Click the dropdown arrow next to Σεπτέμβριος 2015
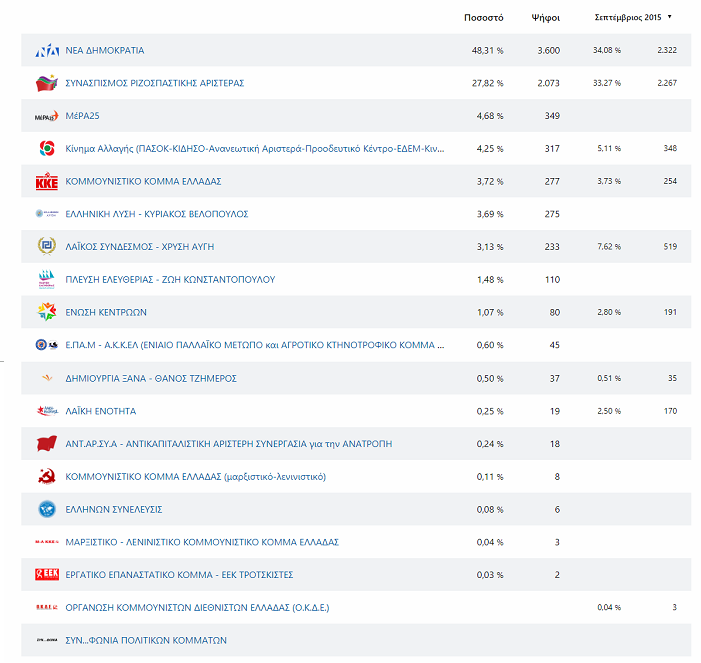701x663 pixels. coord(669,17)
